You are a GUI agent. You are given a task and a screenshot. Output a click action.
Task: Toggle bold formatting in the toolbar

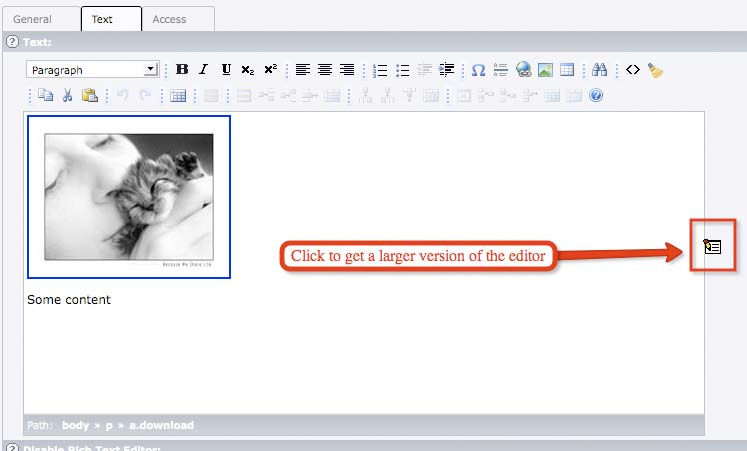click(x=182, y=70)
